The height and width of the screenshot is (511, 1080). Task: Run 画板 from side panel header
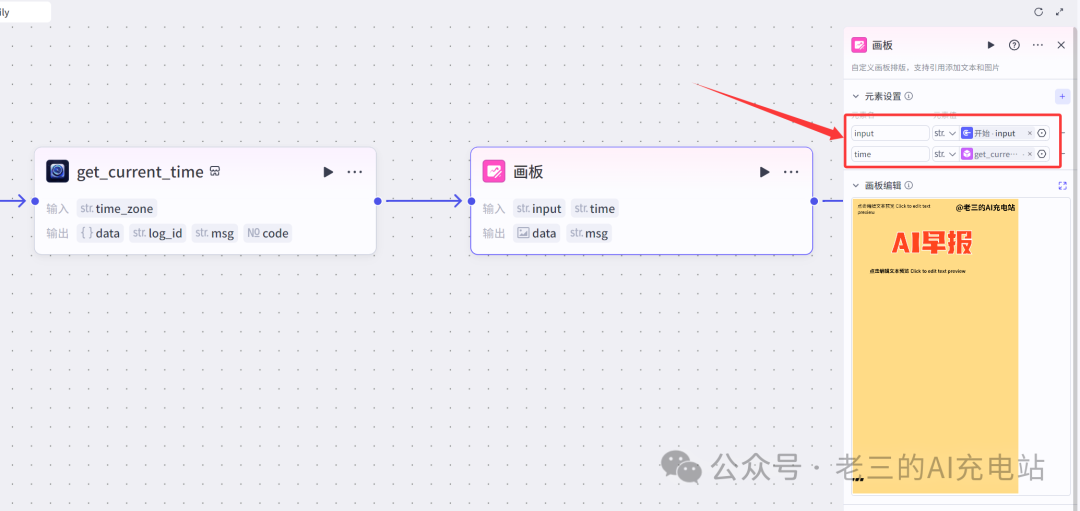[x=991, y=45]
